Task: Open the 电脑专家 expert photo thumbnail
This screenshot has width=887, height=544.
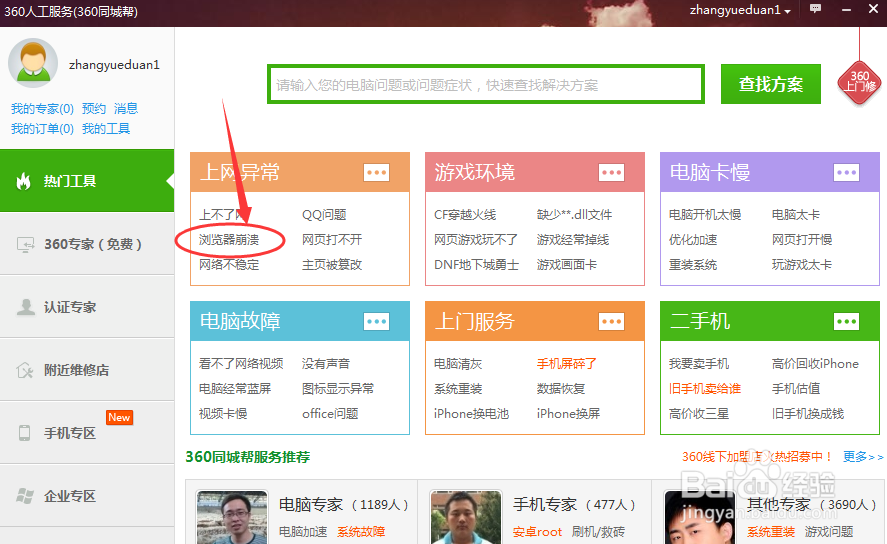Action: point(232,517)
